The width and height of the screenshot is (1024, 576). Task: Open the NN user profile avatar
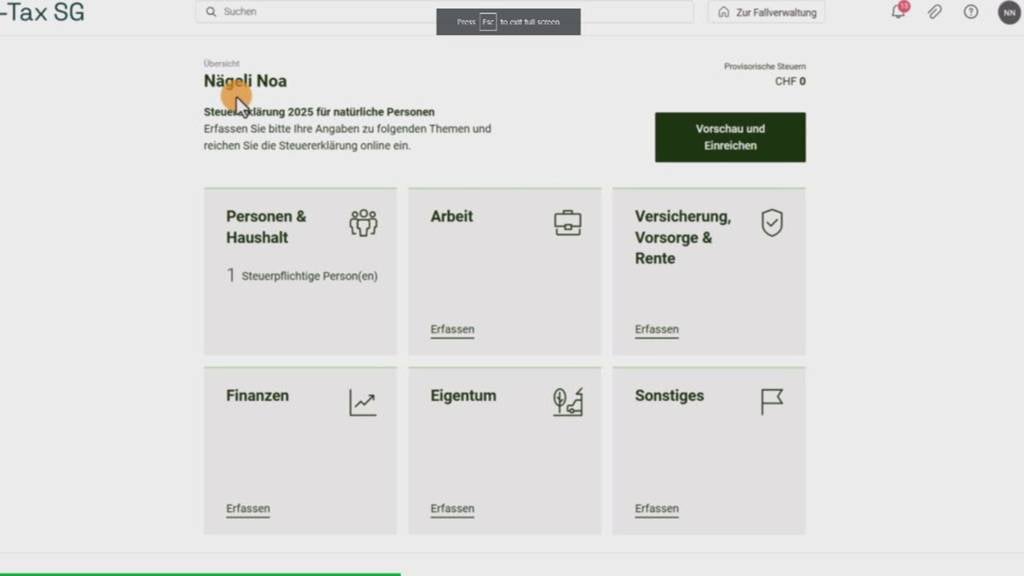point(1008,12)
